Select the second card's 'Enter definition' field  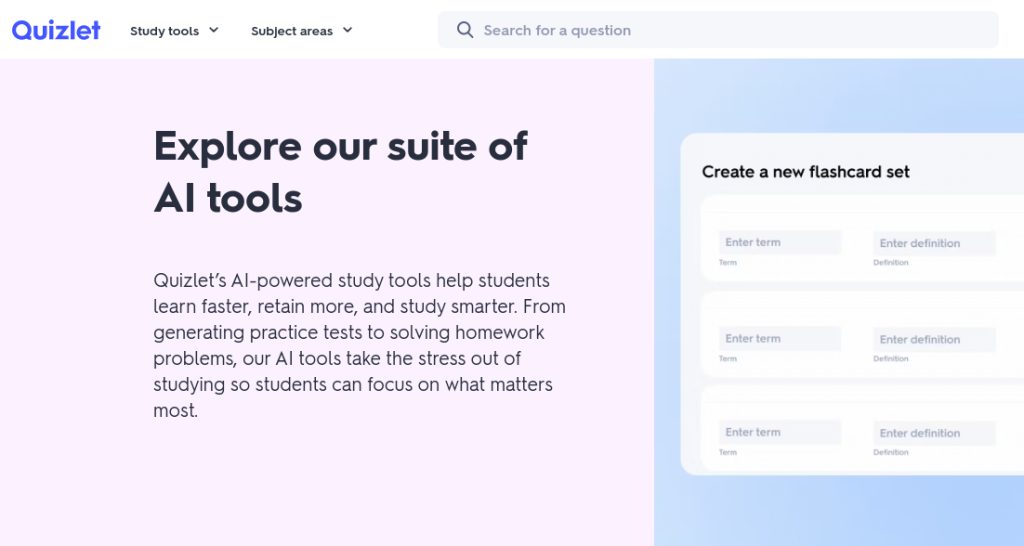tap(934, 339)
